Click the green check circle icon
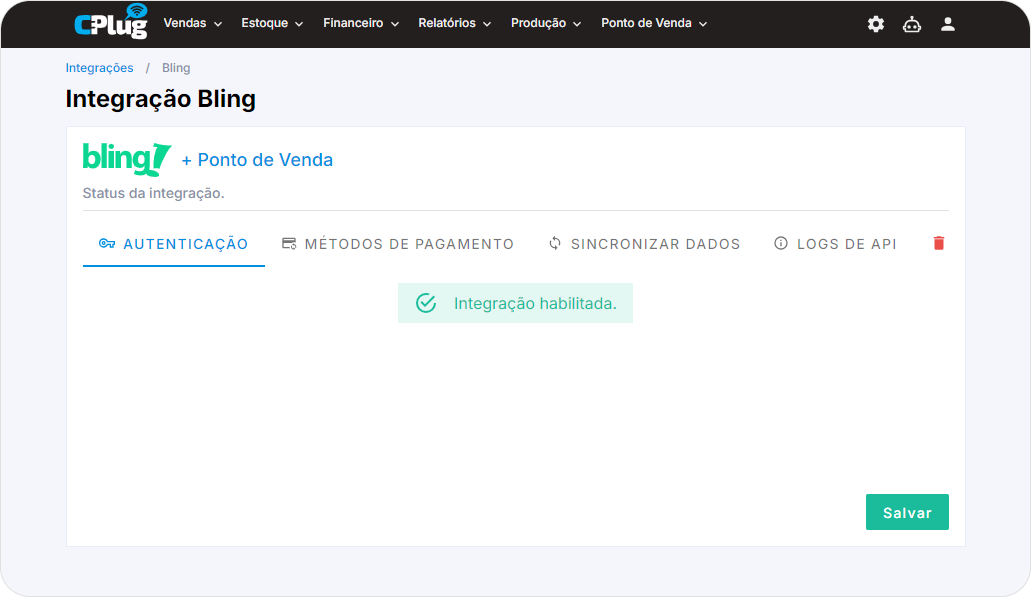The image size is (1031, 597). pyautogui.click(x=426, y=303)
